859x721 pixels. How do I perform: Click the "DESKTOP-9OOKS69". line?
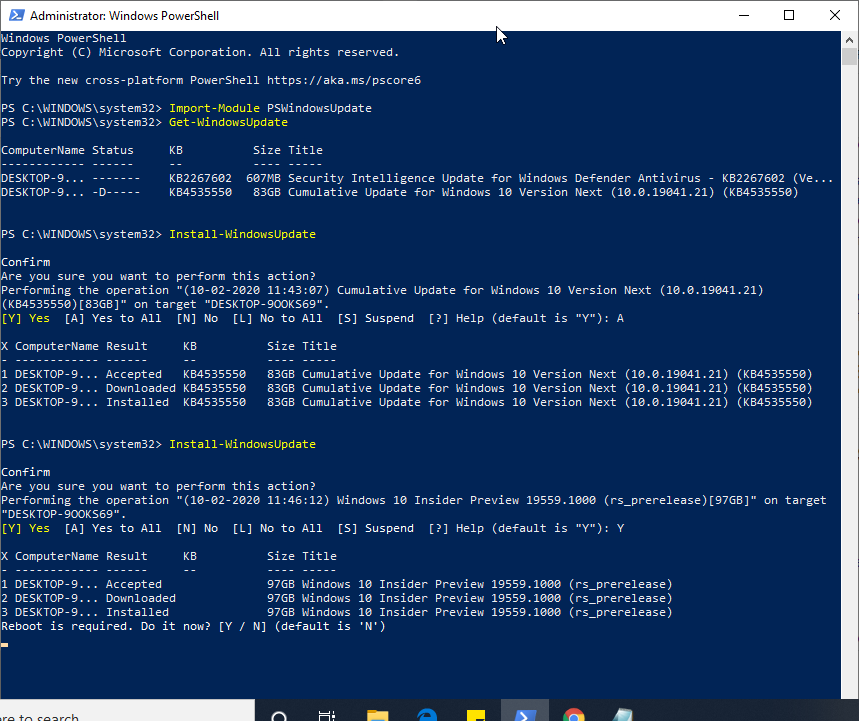[64, 514]
